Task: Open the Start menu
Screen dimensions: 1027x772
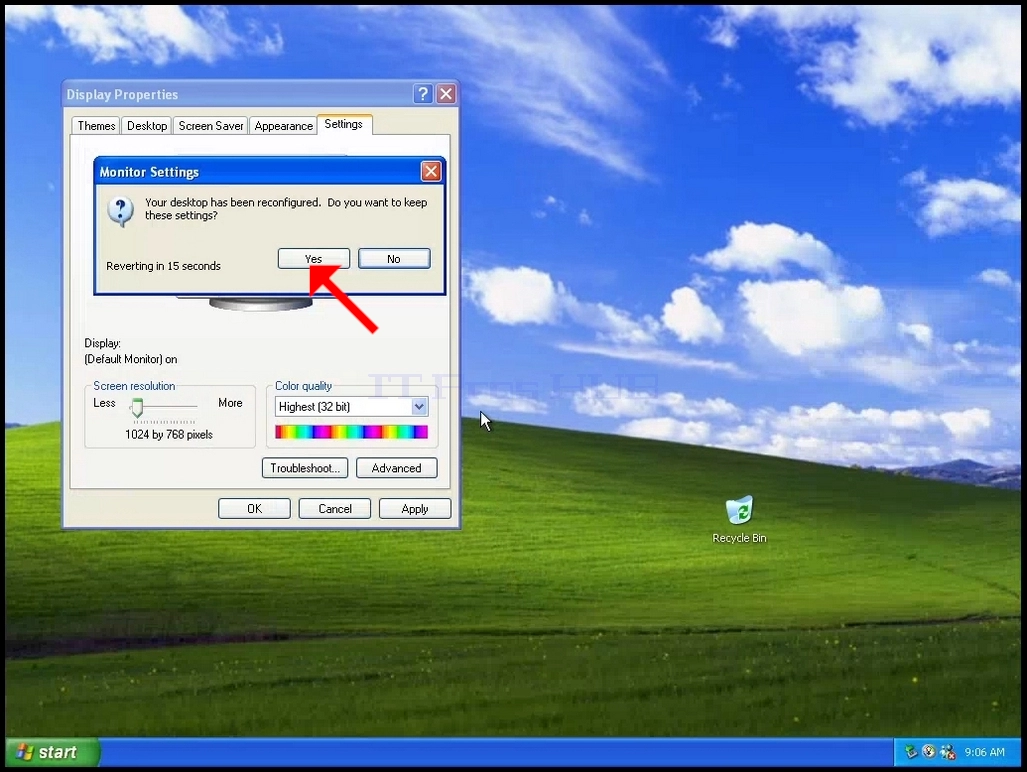Action: tap(51, 752)
